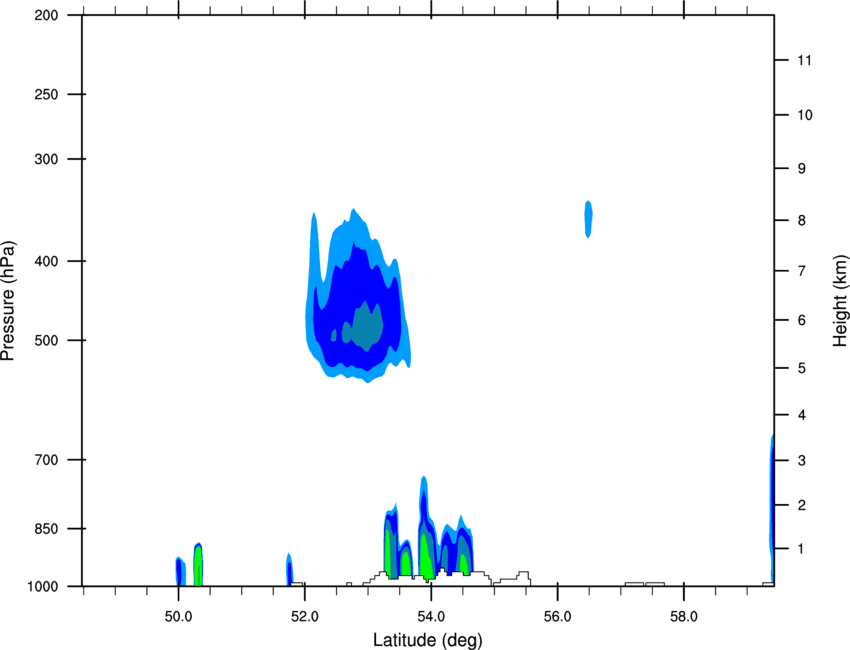Screen dimensions: 850x650
Task: Select the 300 pressure tick label
Action: (46, 159)
